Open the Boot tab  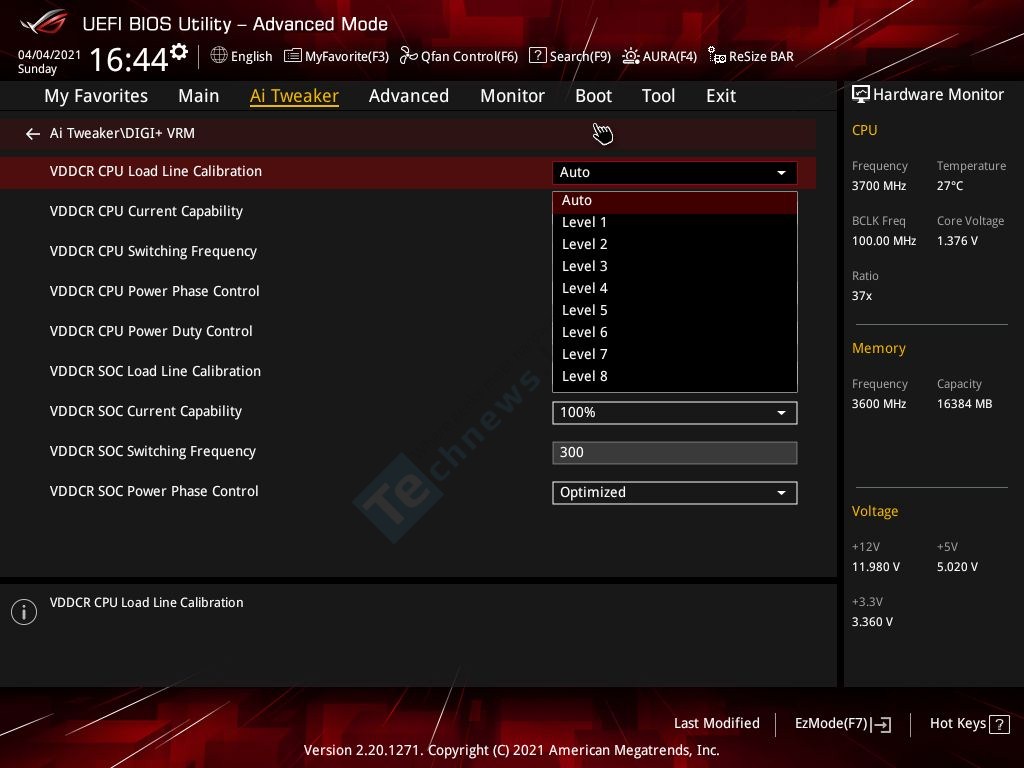(594, 96)
